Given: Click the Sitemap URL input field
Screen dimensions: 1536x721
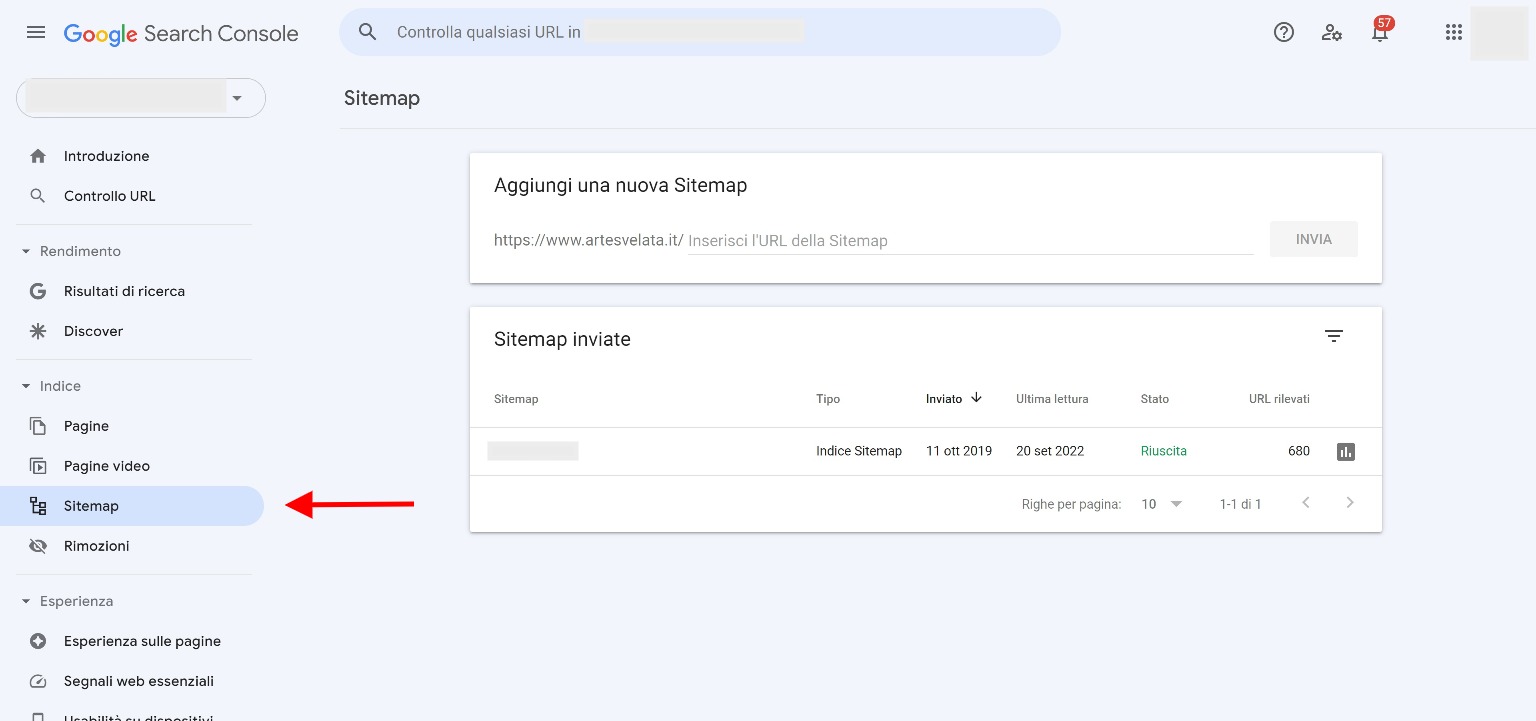Looking at the screenshot, I should pos(970,240).
